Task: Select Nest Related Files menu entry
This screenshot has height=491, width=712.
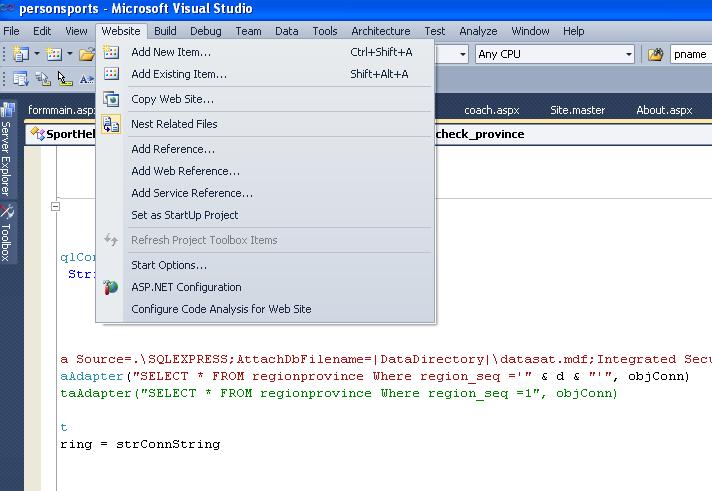Action: (x=266, y=124)
